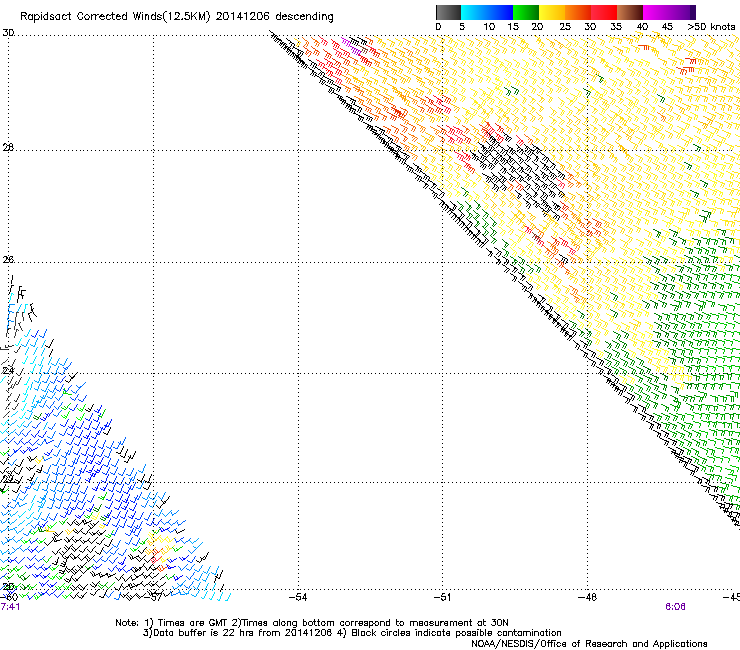Image resolution: width=740 pixels, height=650 pixels.
Task: Click the '25' label under the color bar
Action: [565, 27]
